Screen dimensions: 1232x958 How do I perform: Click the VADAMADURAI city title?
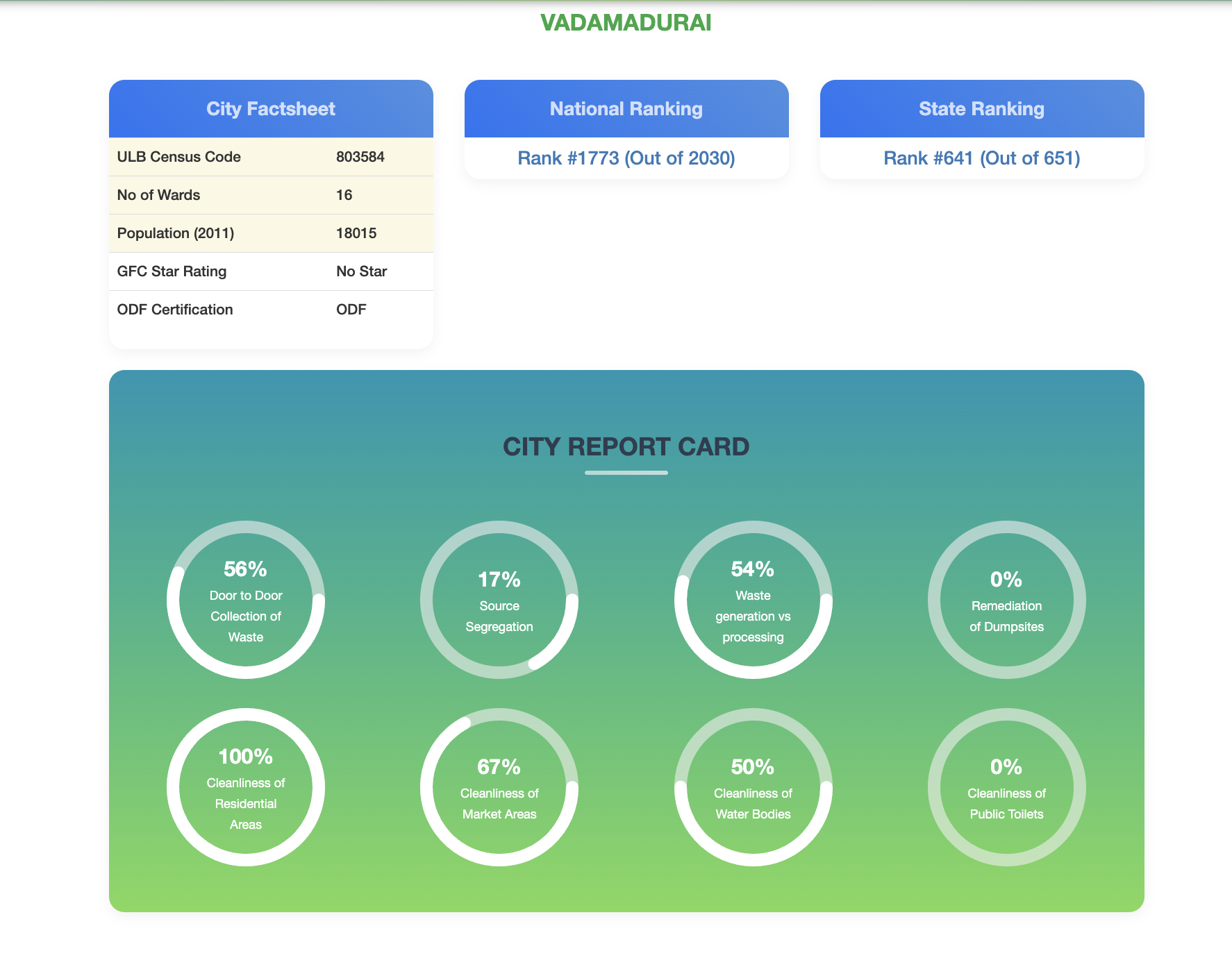tap(626, 23)
